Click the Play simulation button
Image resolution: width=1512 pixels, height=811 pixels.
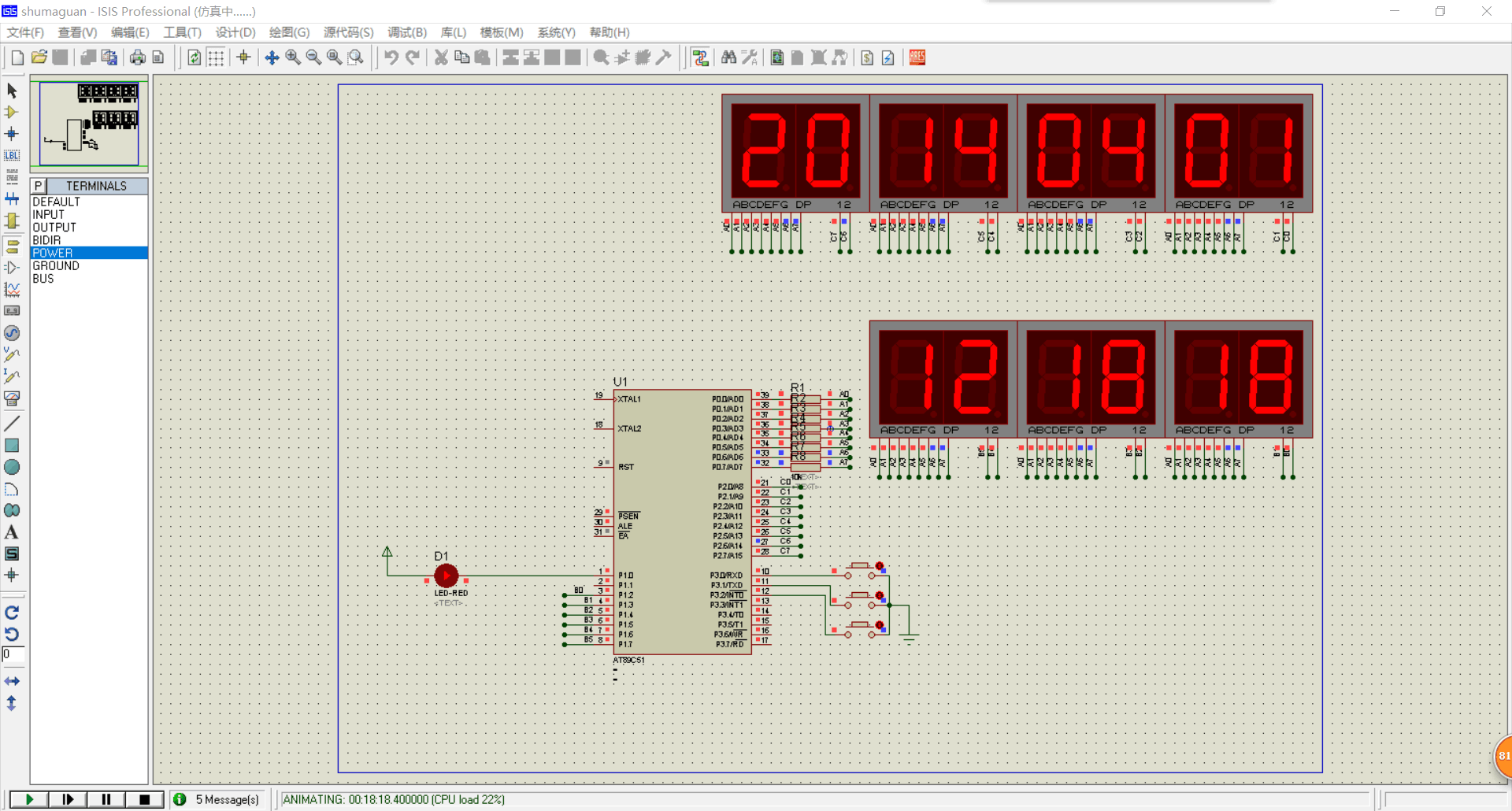click(29, 799)
